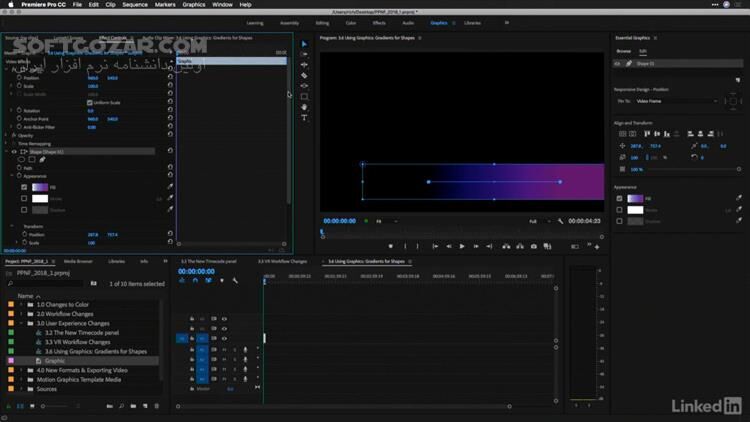
Task: Switch Project panel to list view
Action: [x=20, y=406]
